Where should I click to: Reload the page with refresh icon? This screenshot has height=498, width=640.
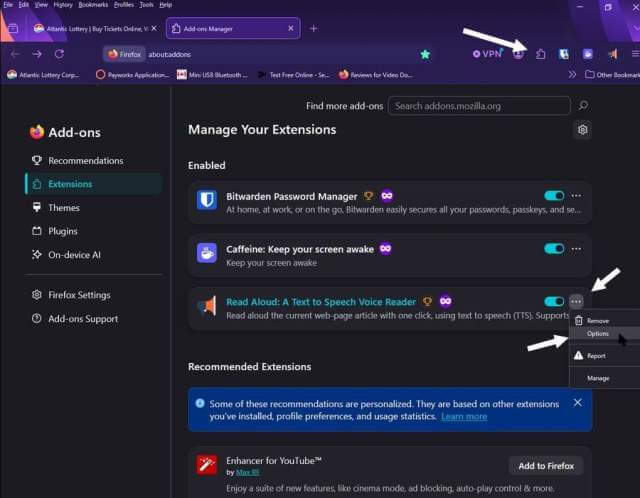click(x=59, y=54)
